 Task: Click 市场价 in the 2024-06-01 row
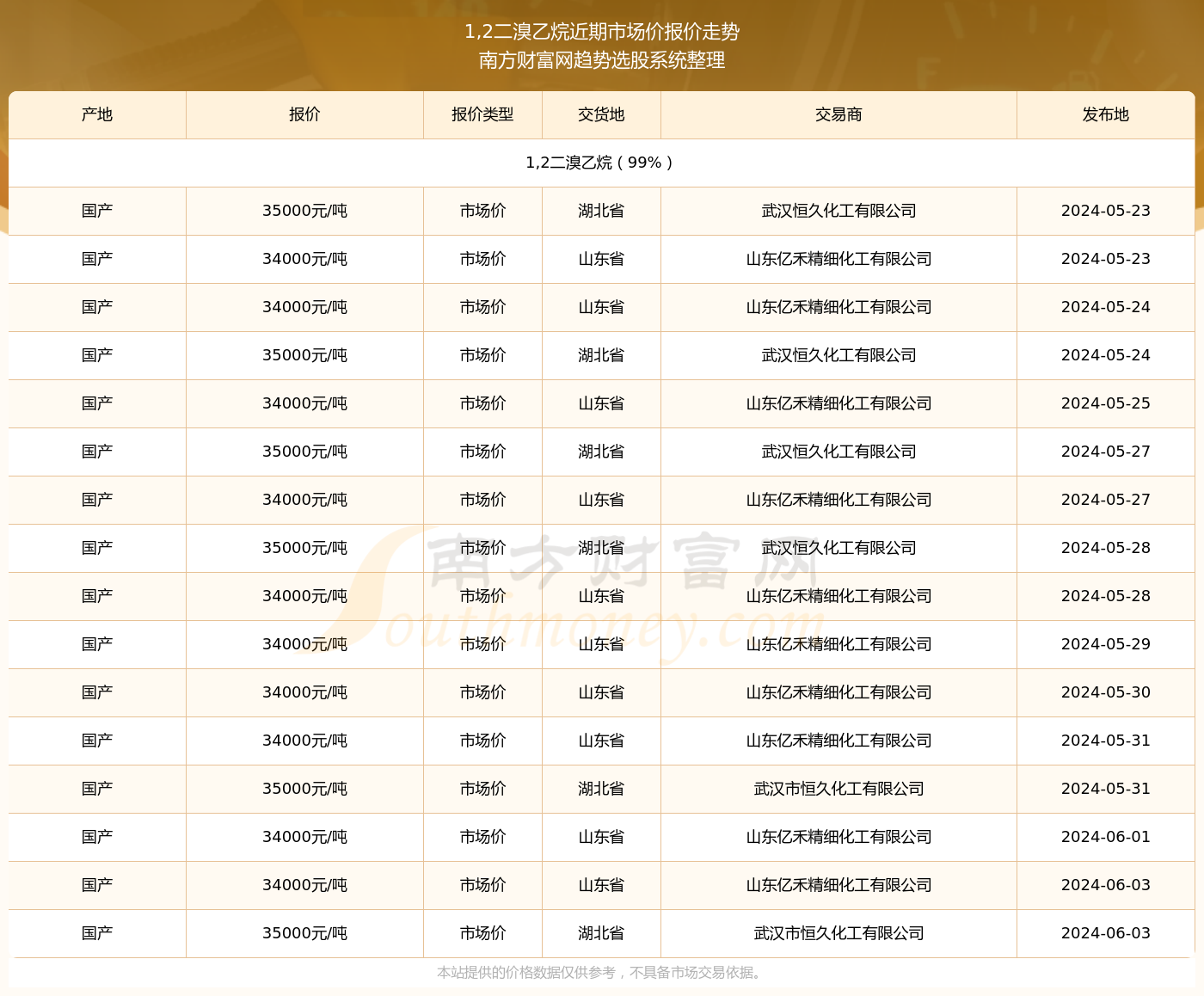point(482,837)
